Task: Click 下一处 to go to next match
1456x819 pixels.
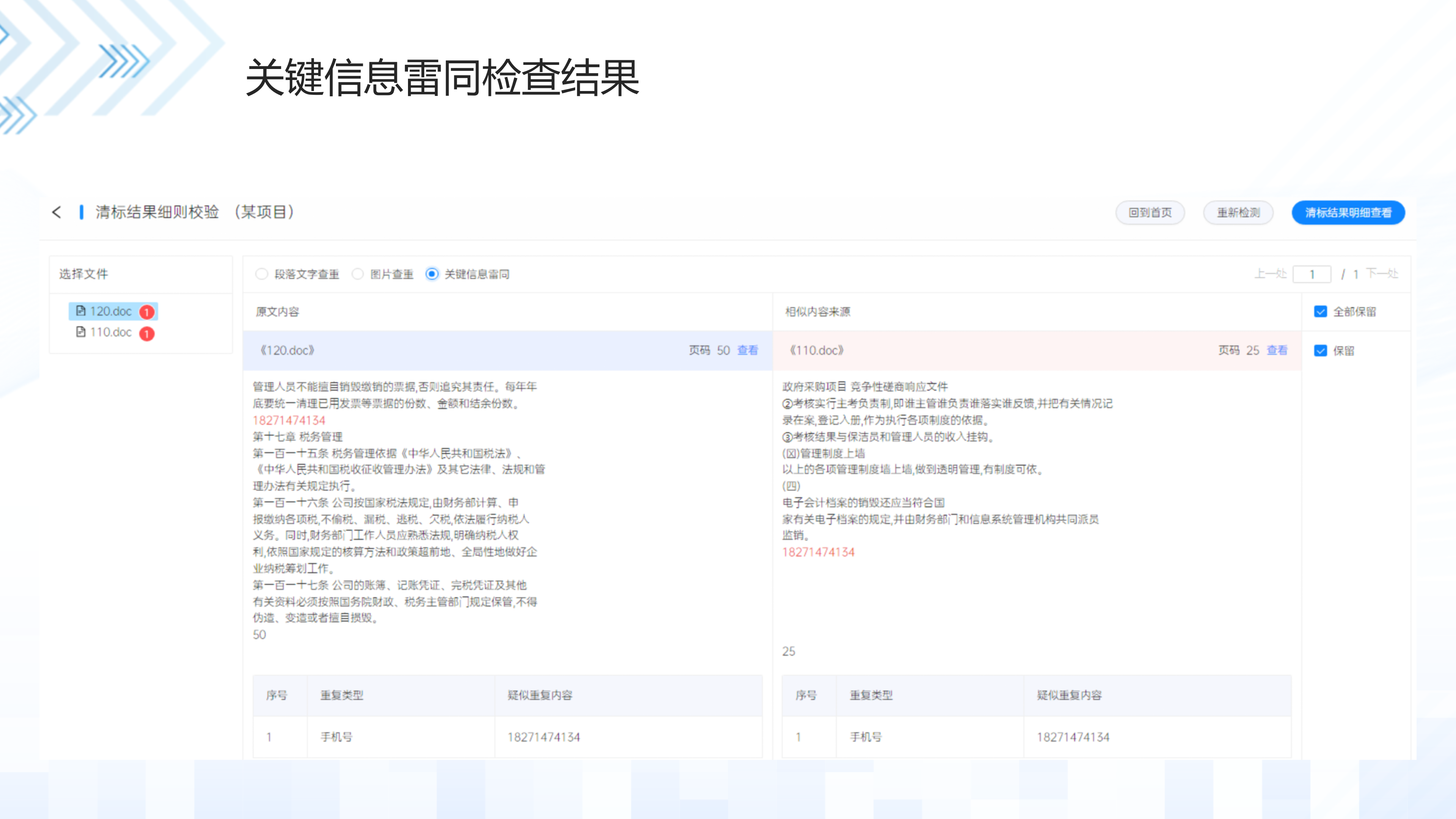Action: [1382, 274]
